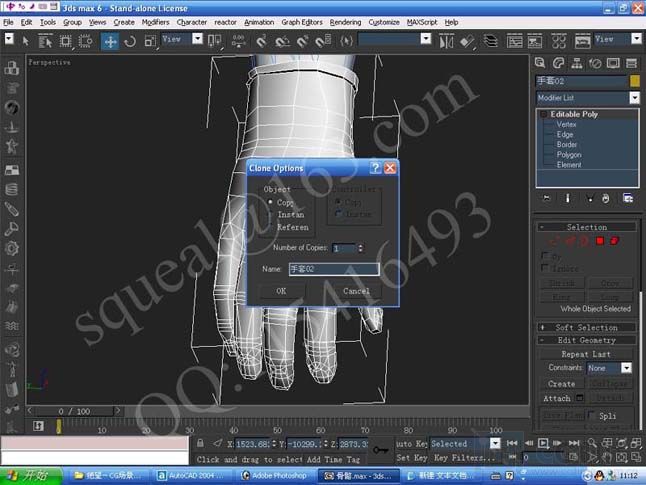Select Copy radio in Object group

(x=270, y=202)
